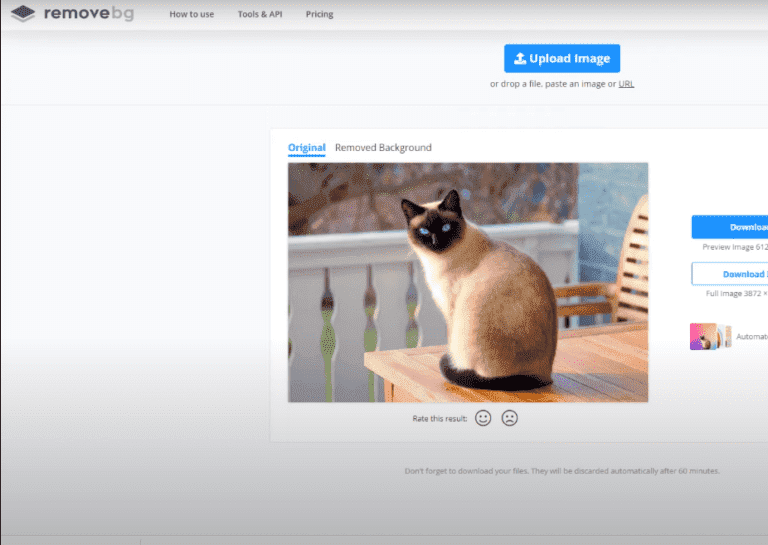Select the Original tab
Image resolution: width=768 pixels, height=545 pixels.
306,148
